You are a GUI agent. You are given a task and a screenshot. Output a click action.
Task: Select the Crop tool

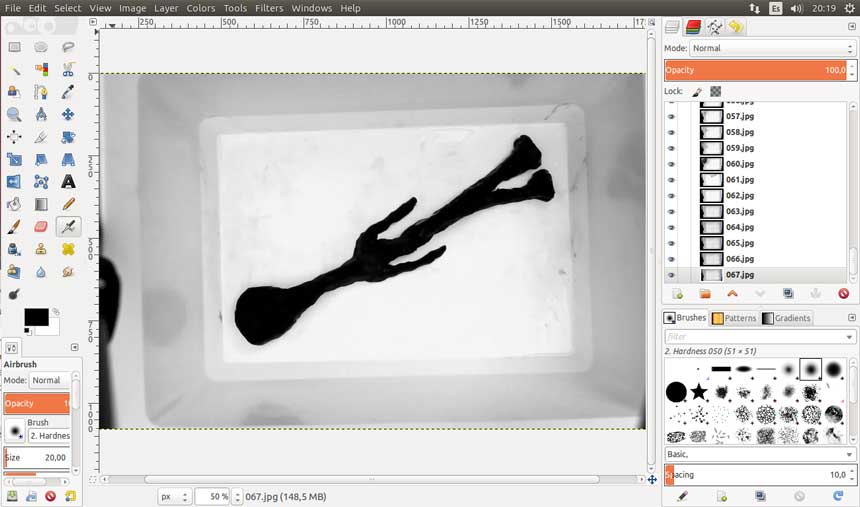(x=41, y=137)
